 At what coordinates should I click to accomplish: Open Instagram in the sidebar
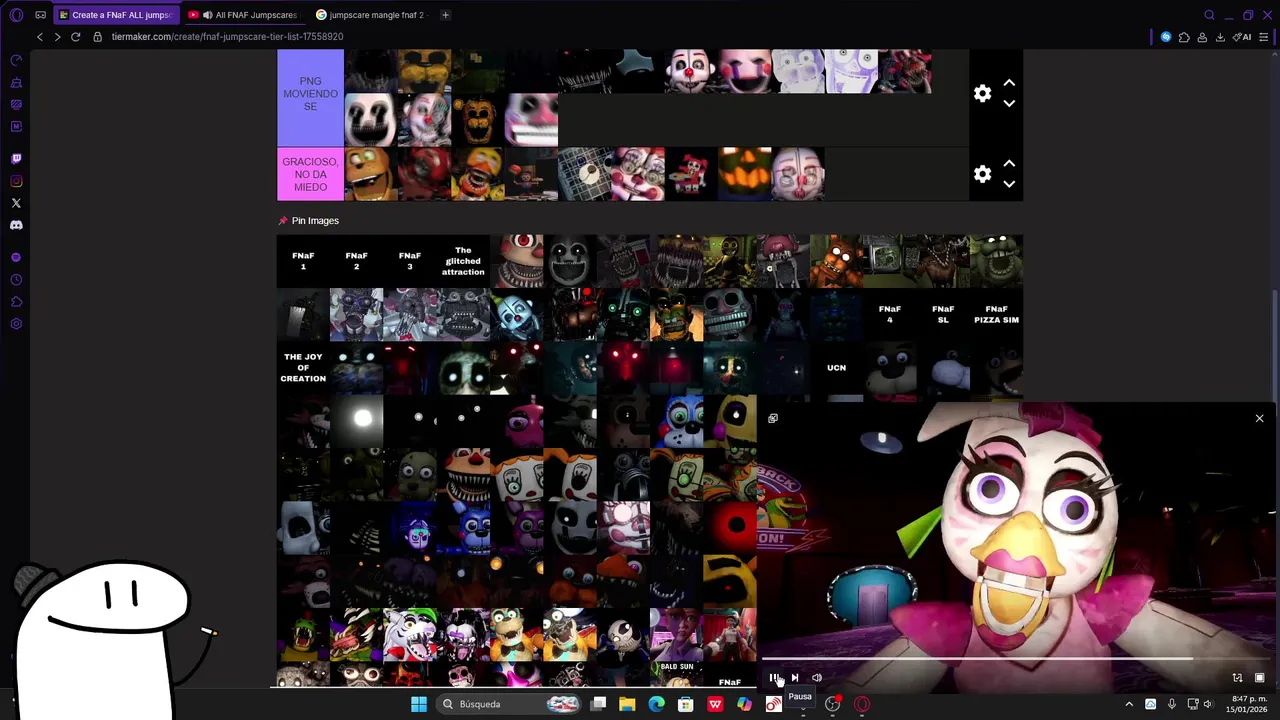click(x=16, y=181)
